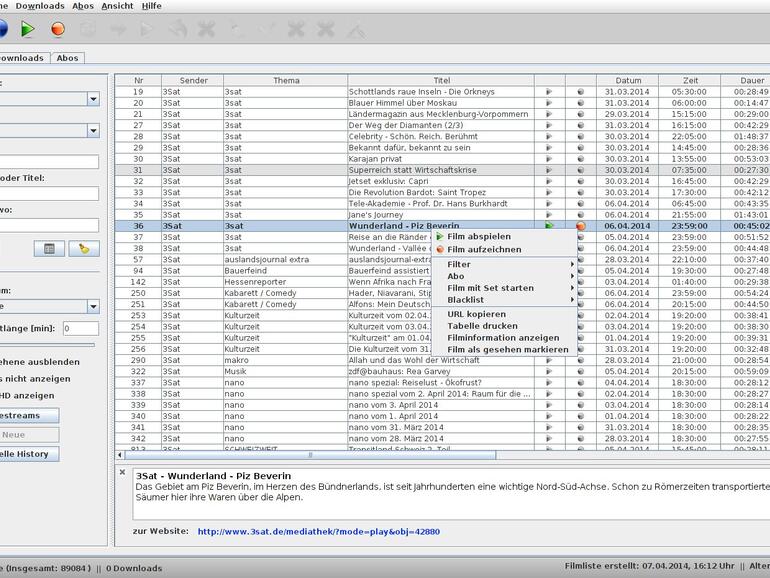
Task: Open the 3sat mediathek website link
Action: [x=318, y=531]
